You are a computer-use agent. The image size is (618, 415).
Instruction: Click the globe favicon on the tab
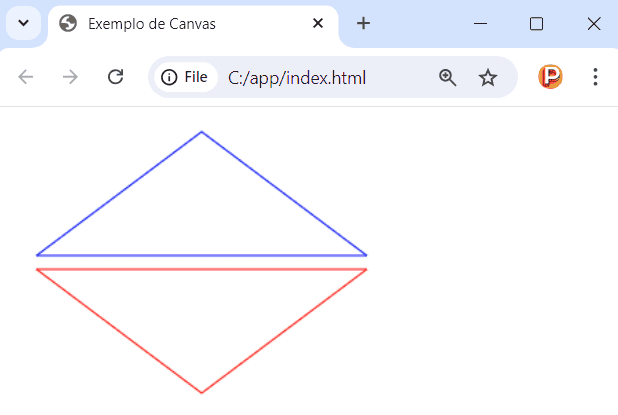[68, 24]
